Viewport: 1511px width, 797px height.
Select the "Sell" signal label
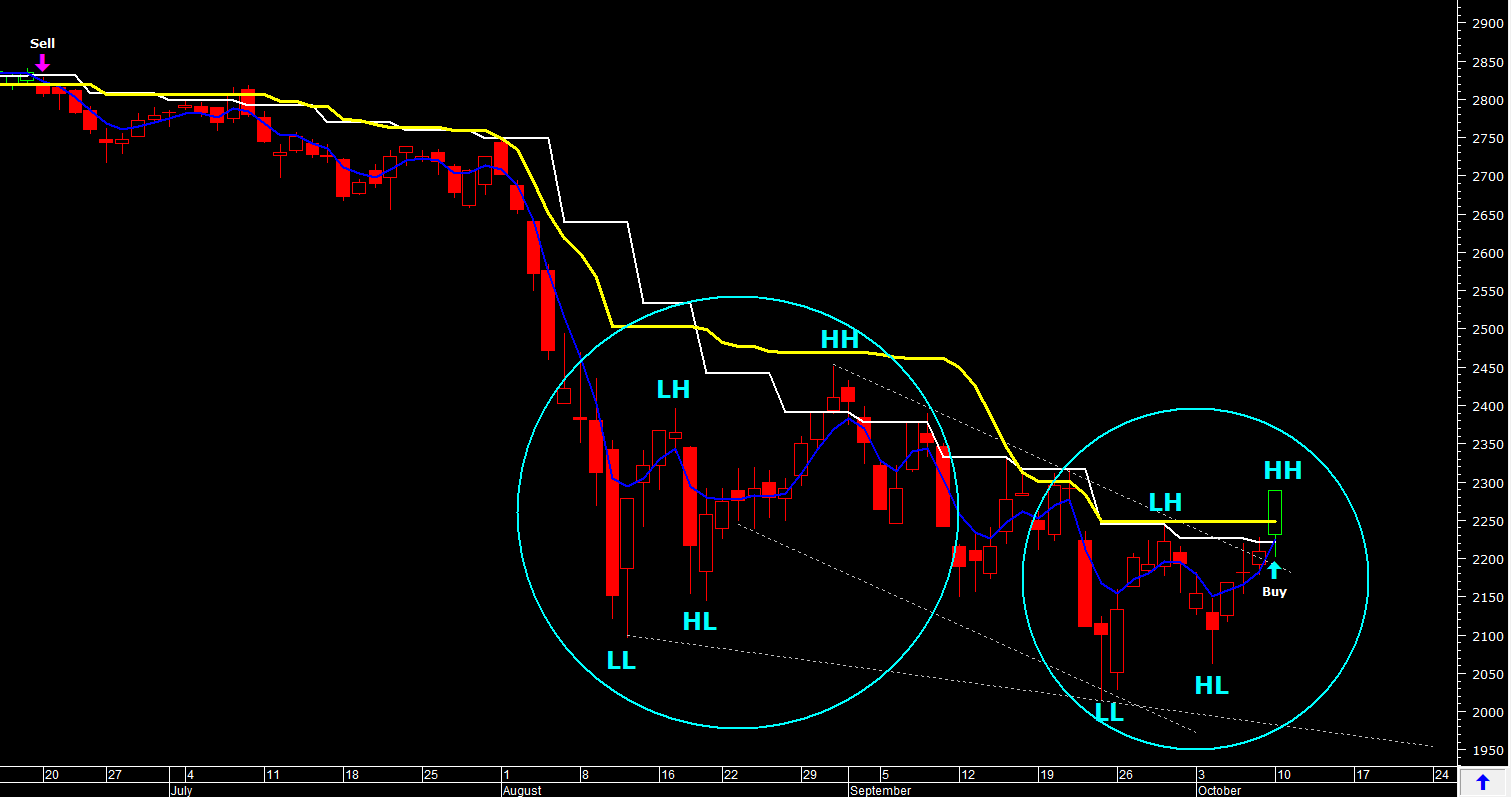[42, 43]
